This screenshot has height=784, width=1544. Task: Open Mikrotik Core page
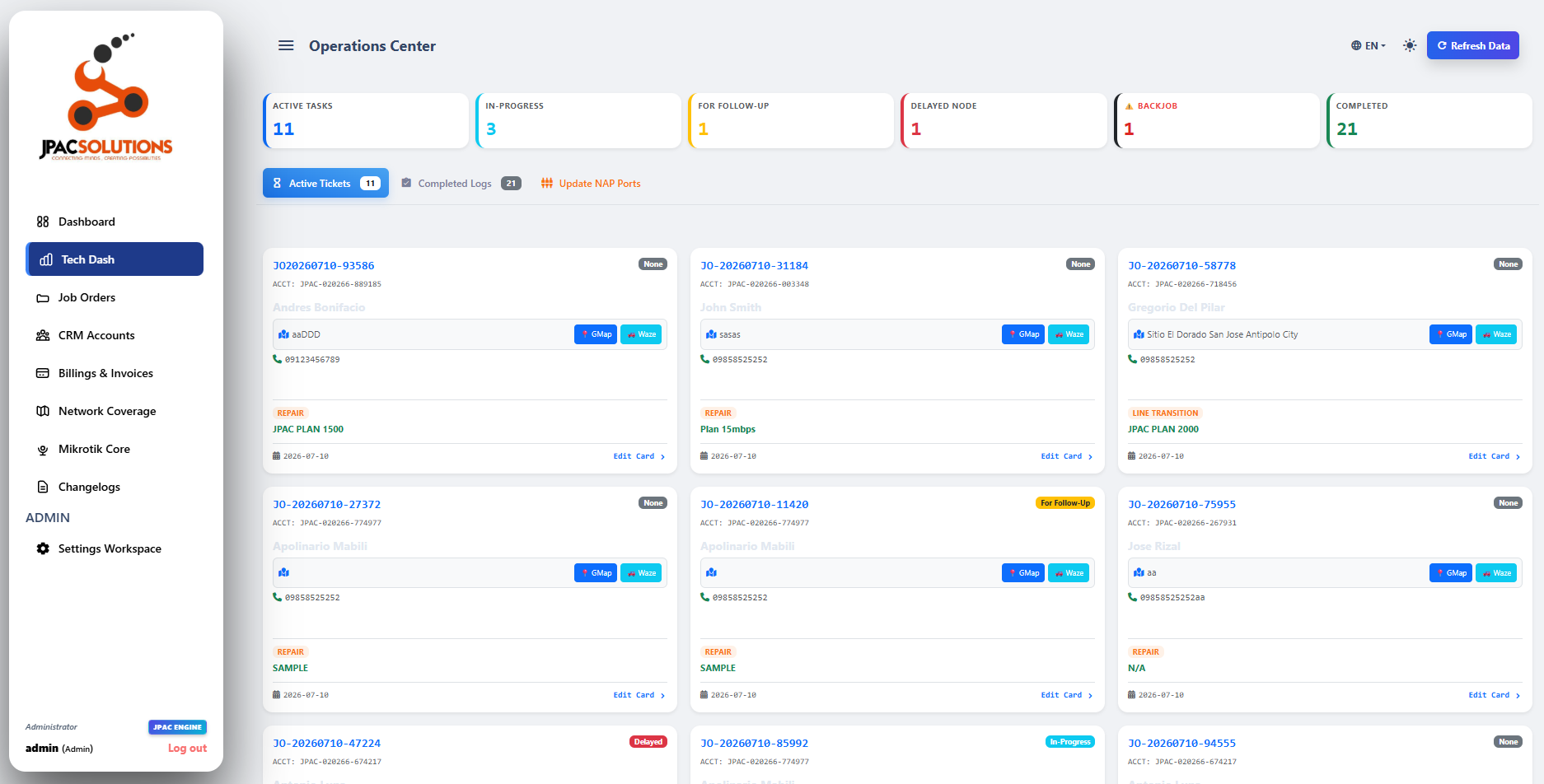tap(115, 449)
